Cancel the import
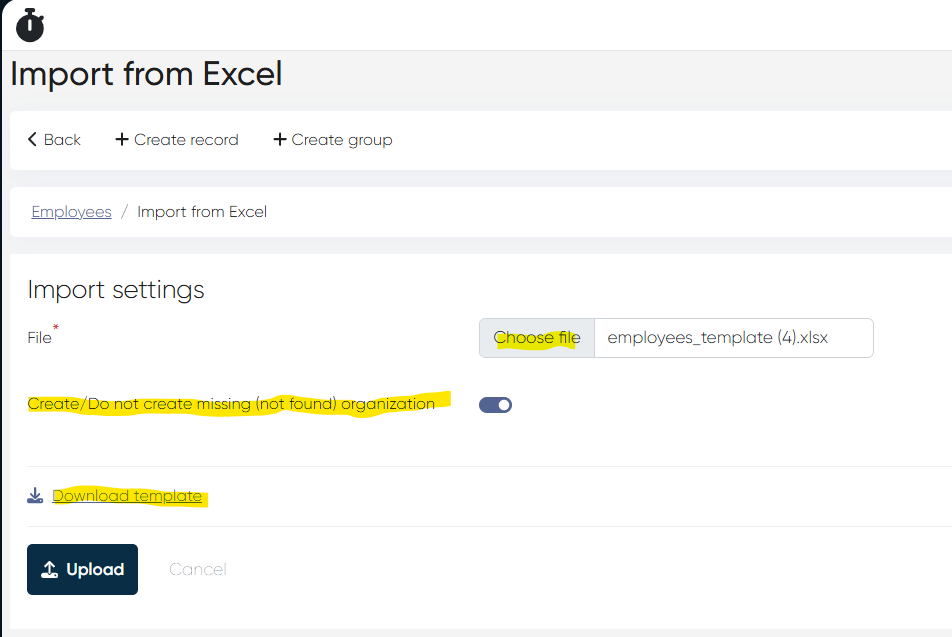The image size is (952, 637). coord(197,570)
